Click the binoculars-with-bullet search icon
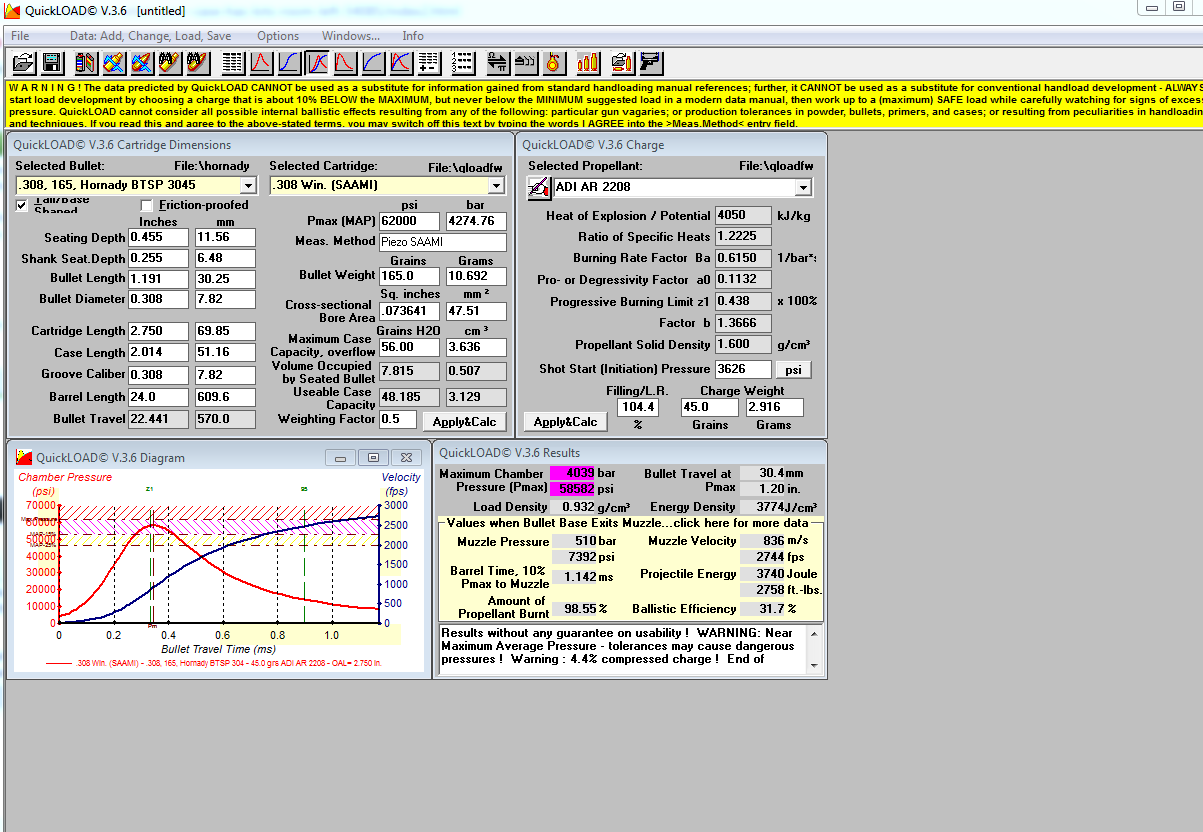This screenshot has height=832, width=1203. click(x=198, y=63)
